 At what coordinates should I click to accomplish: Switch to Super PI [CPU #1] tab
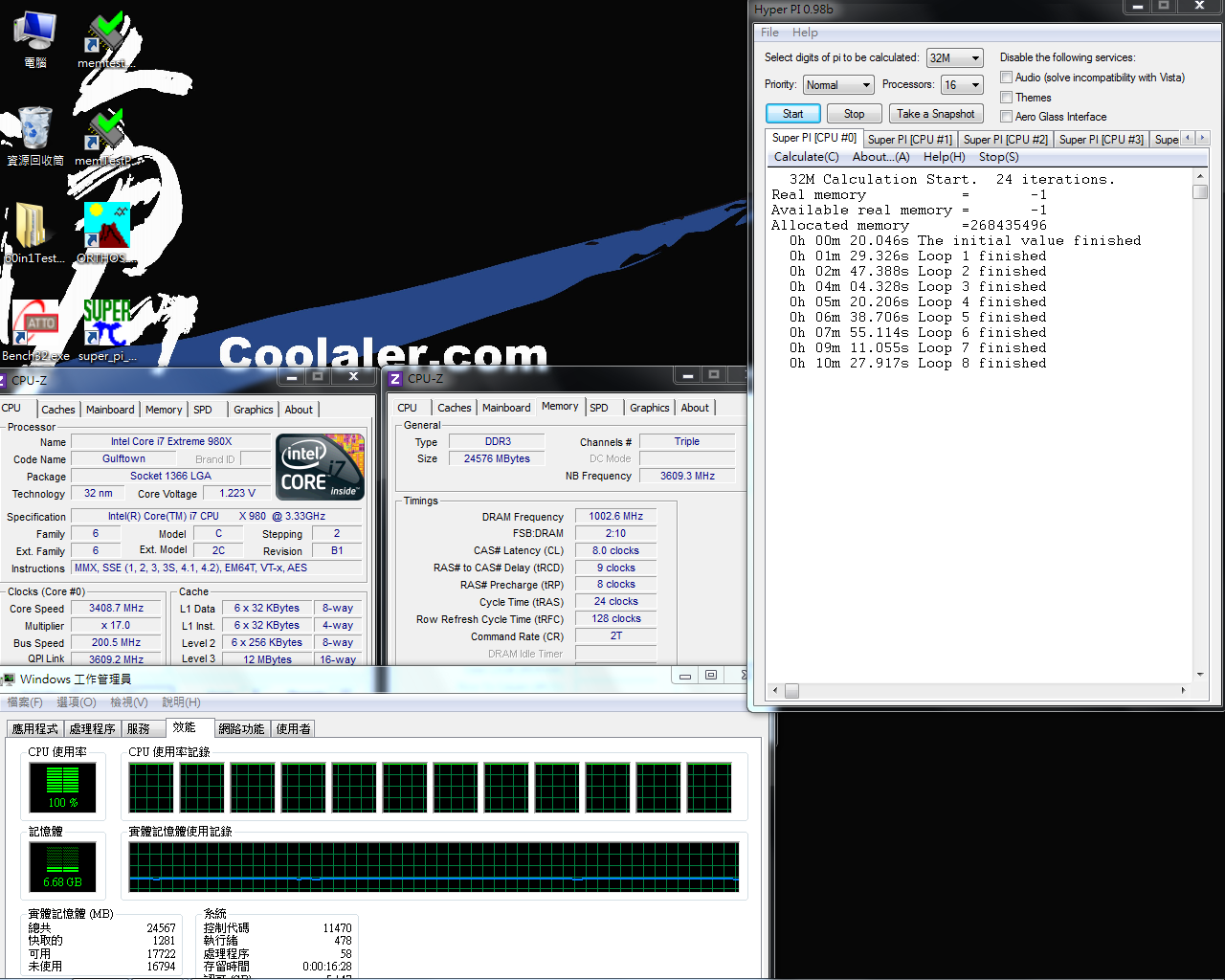tap(910, 140)
